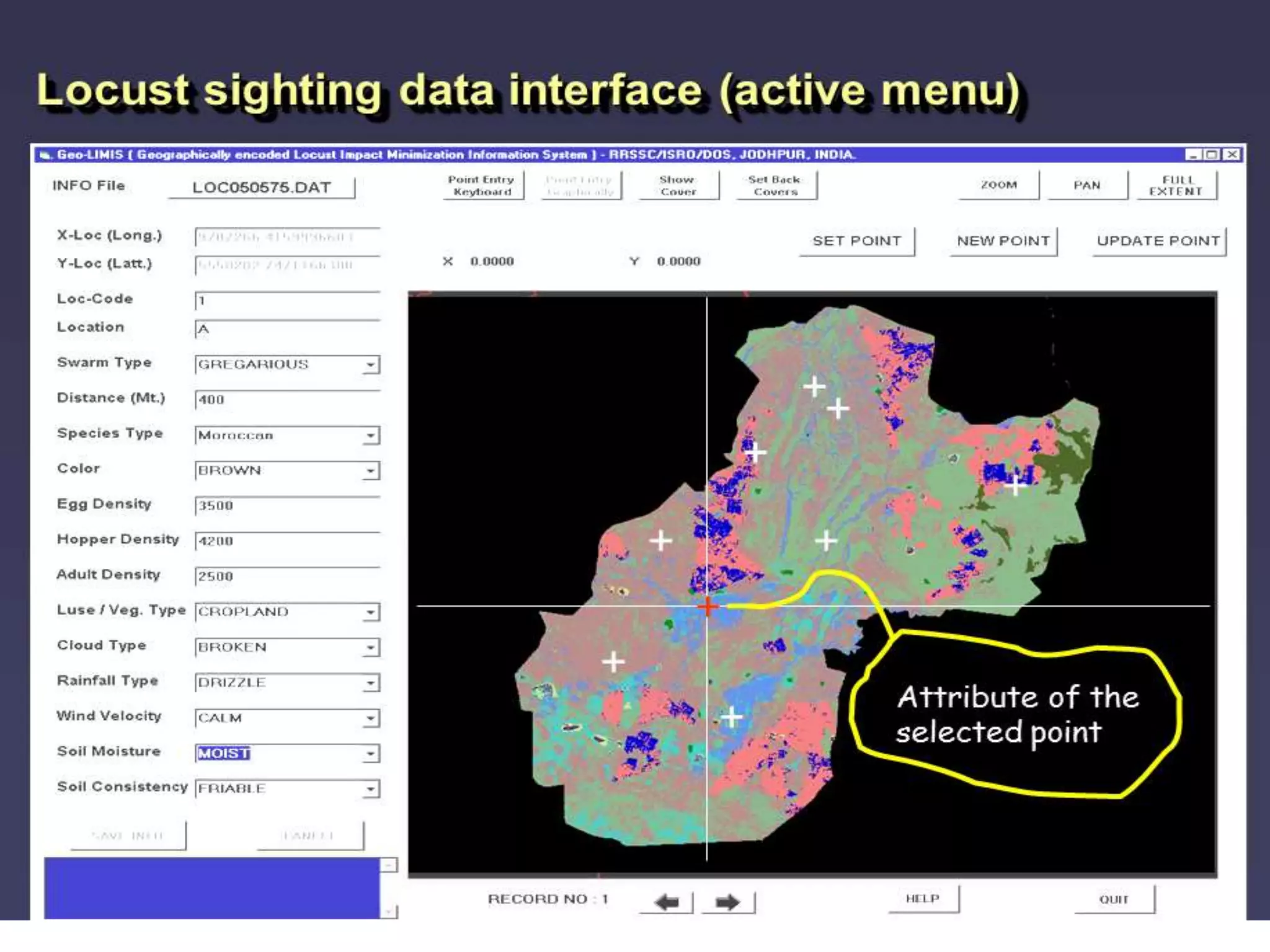Click the HELP button
This screenshot has height=952, width=1270.
[922, 899]
